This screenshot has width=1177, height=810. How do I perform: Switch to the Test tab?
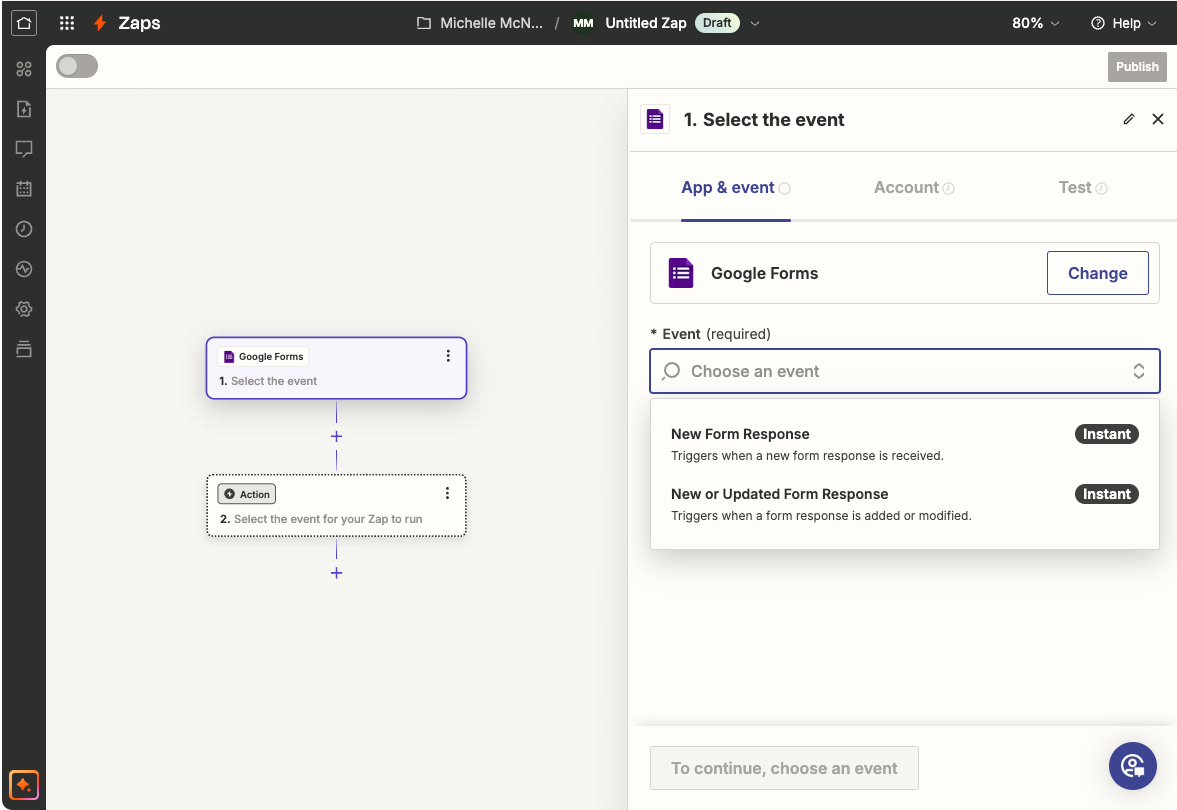(x=1082, y=188)
